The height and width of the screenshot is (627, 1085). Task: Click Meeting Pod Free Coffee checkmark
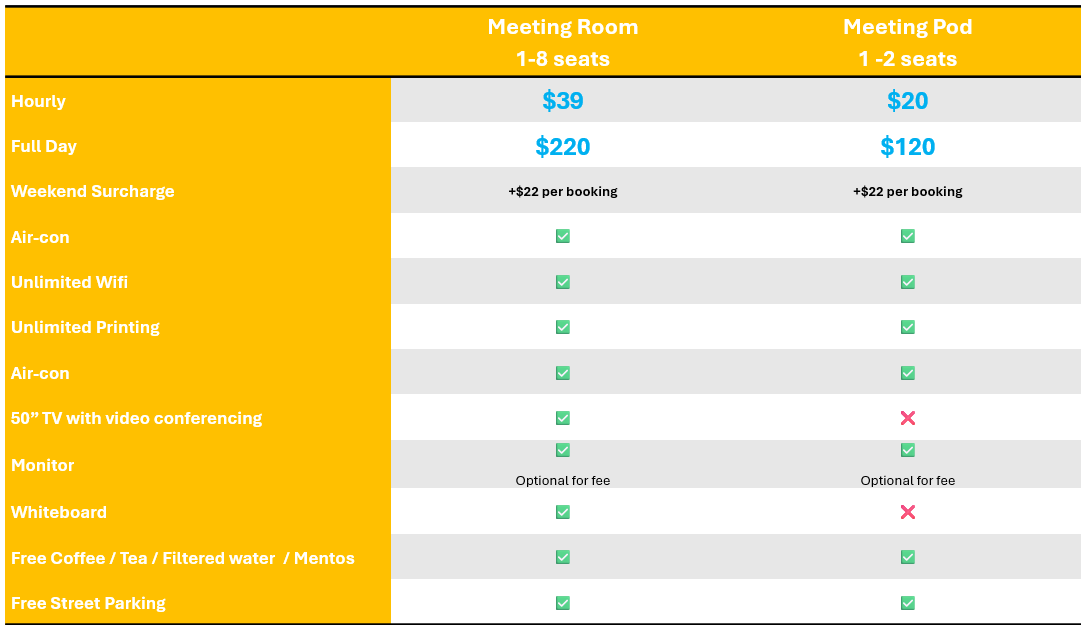pos(907,556)
